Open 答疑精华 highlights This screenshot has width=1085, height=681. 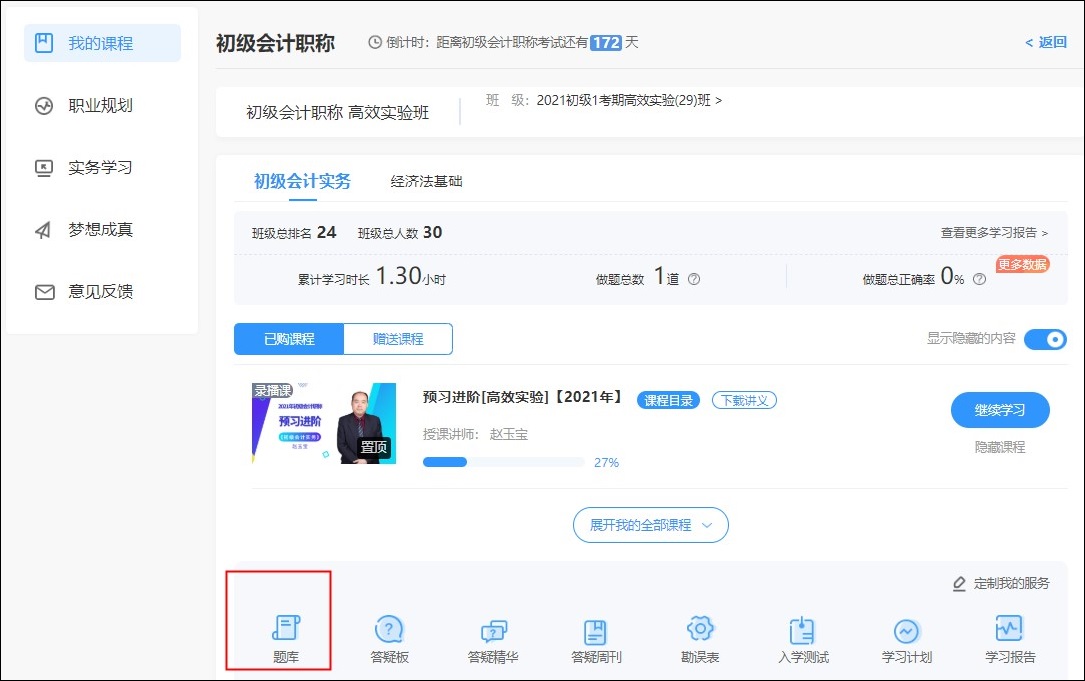(x=492, y=635)
